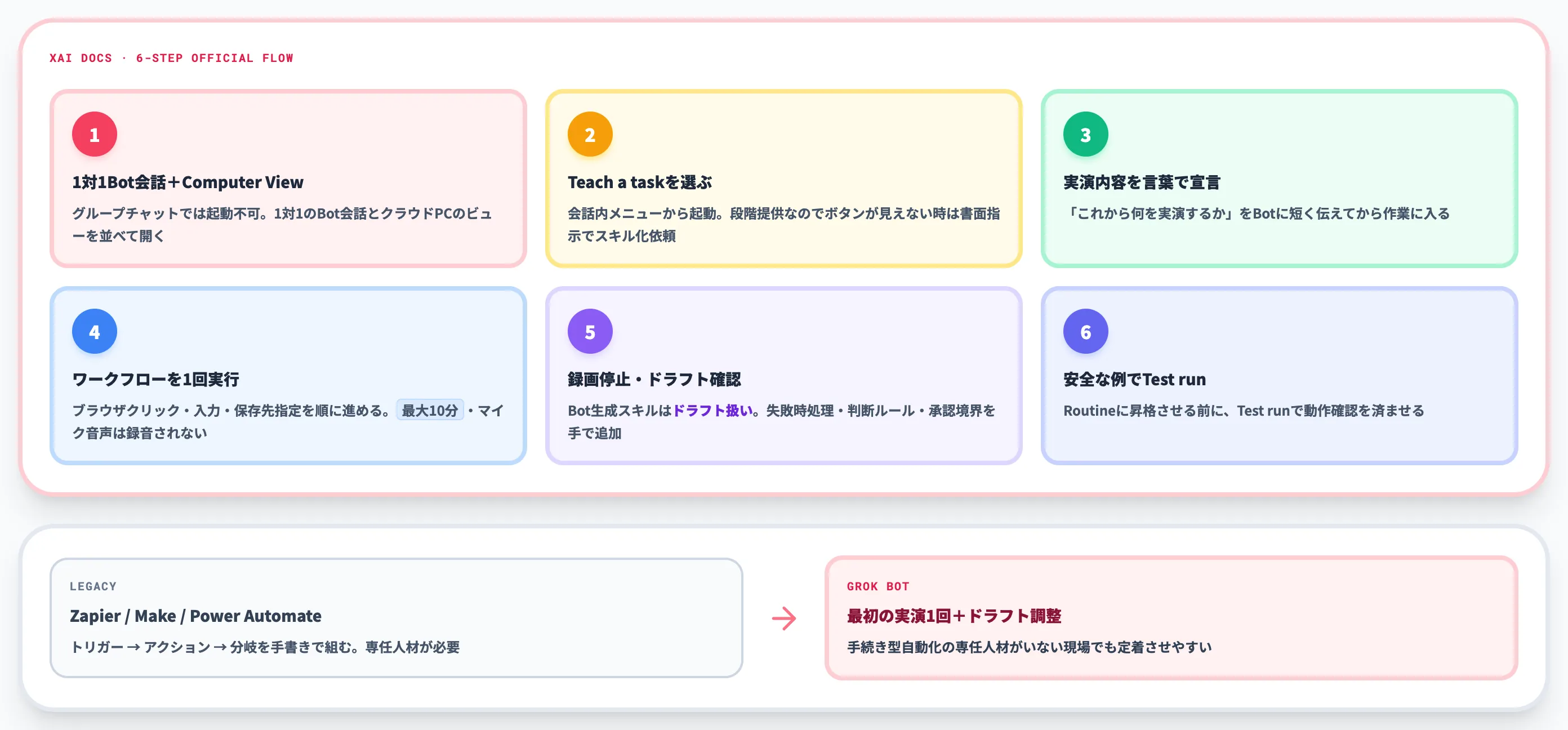Select 'Zapier / Make / Power Automate' heading
The image size is (1568, 730).
pos(195,616)
